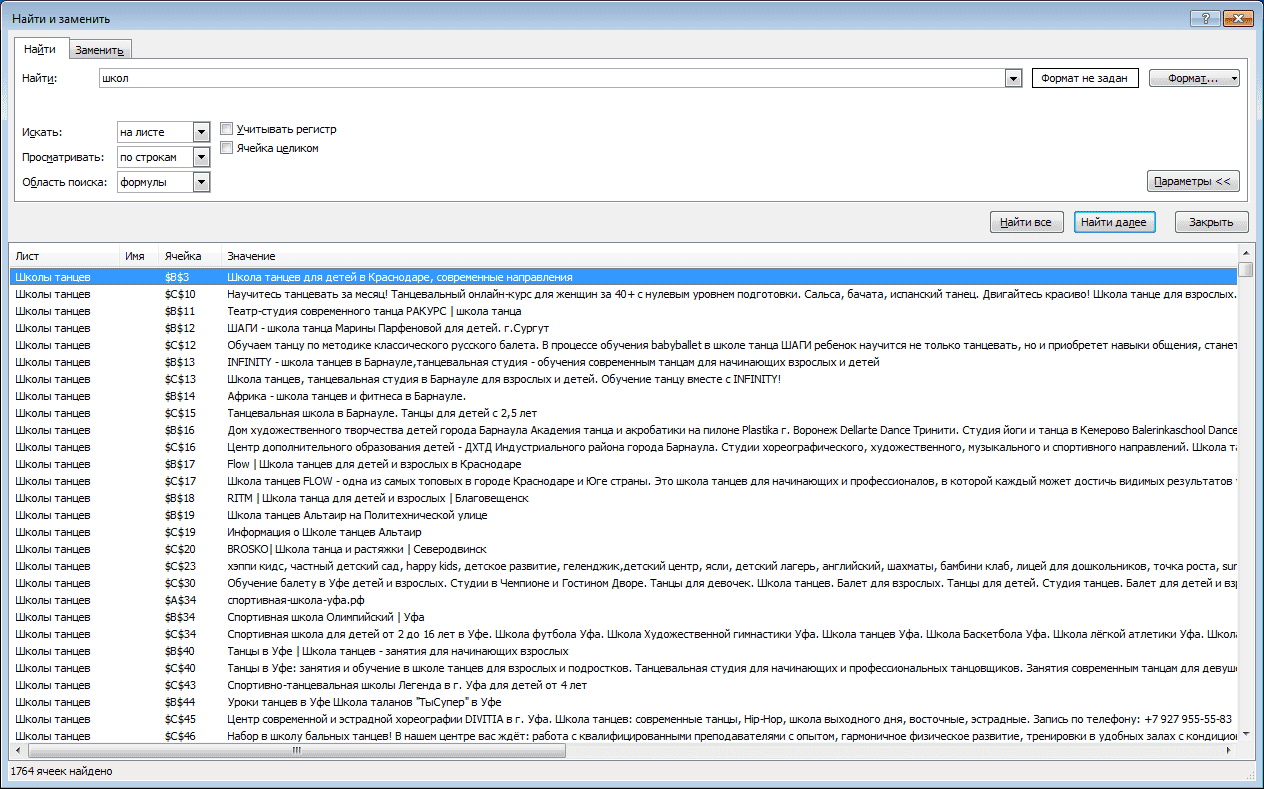The height and width of the screenshot is (789, 1264).
Task: Expand the Просматривать 'по строкам' dropdown
Action: pyautogui.click(x=201, y=157)
